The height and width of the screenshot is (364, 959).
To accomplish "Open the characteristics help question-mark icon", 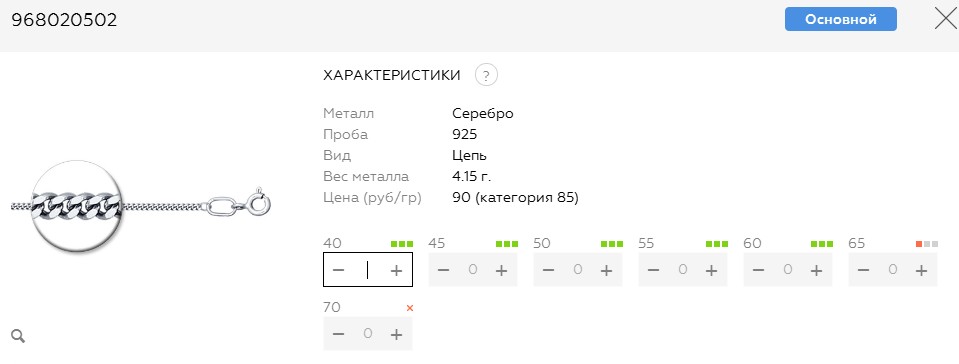I will pos(486,76).
